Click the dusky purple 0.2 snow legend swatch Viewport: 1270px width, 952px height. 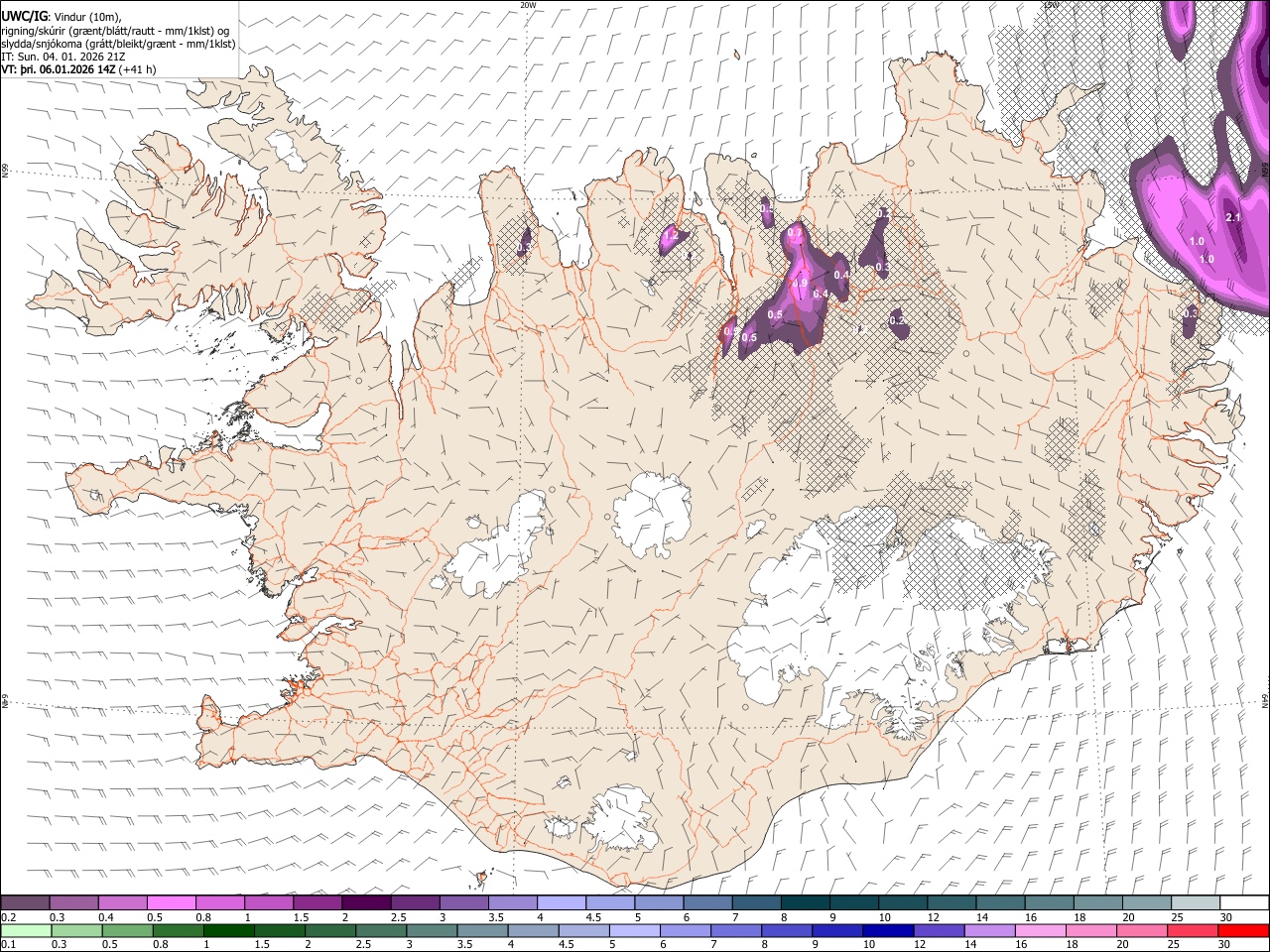pos(25,902)
